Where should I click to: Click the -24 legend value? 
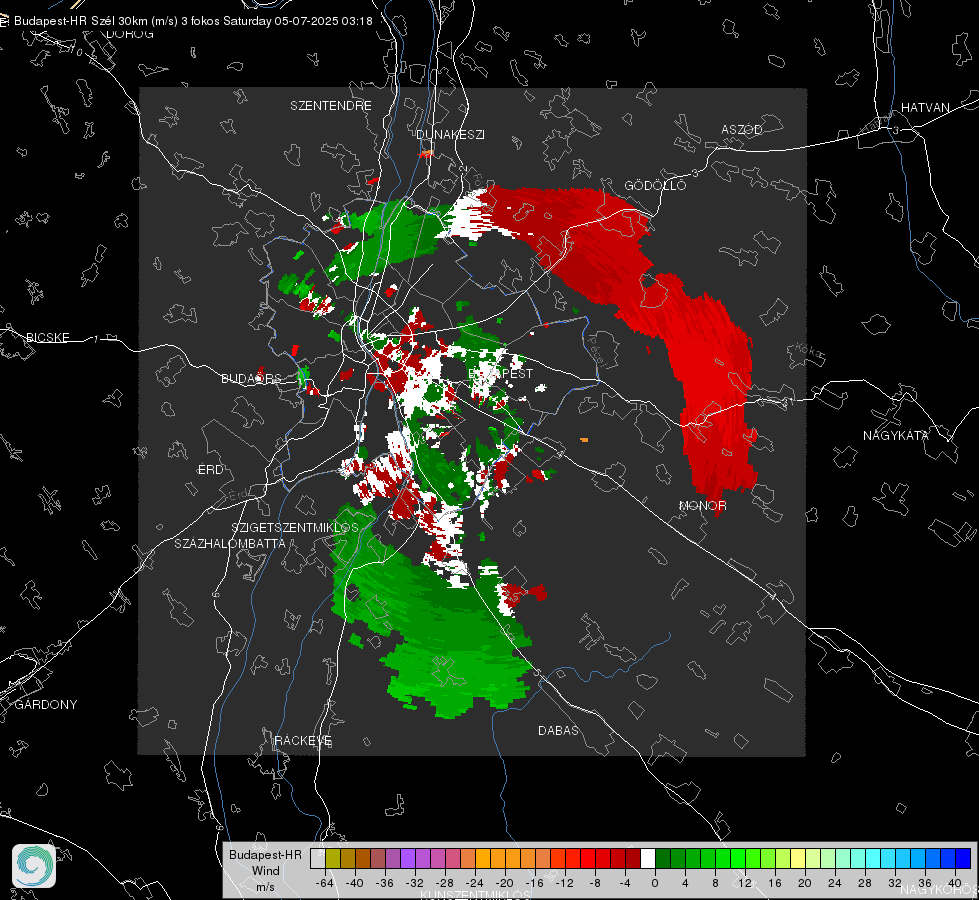[475, 883]
